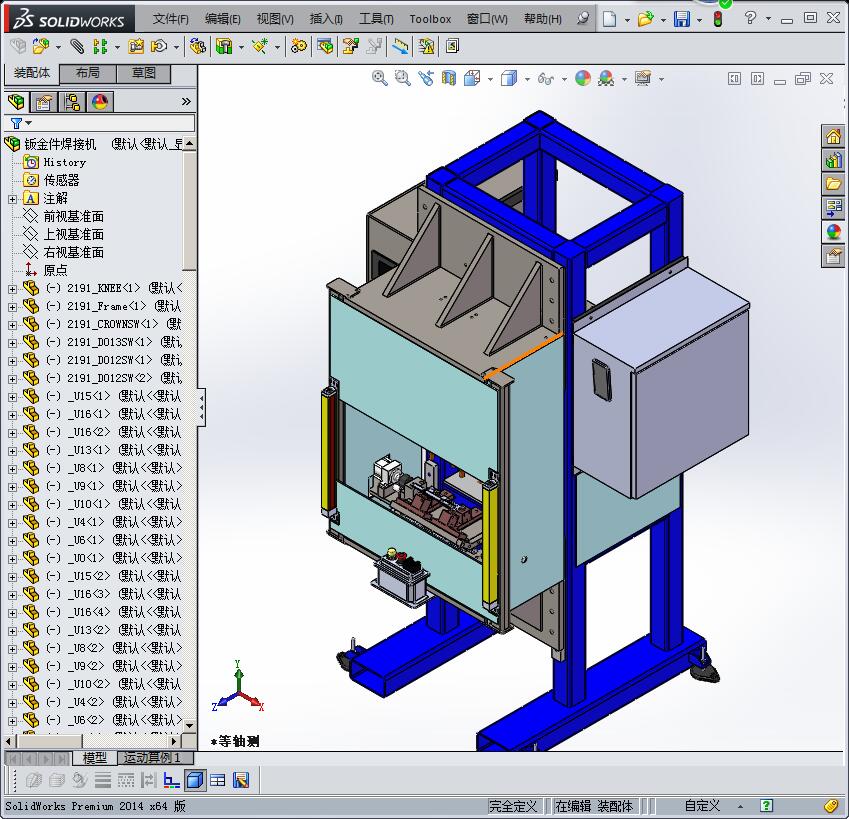Click Bill of Materials icon
Screen dimensions: 849x819
click(325, 47)
